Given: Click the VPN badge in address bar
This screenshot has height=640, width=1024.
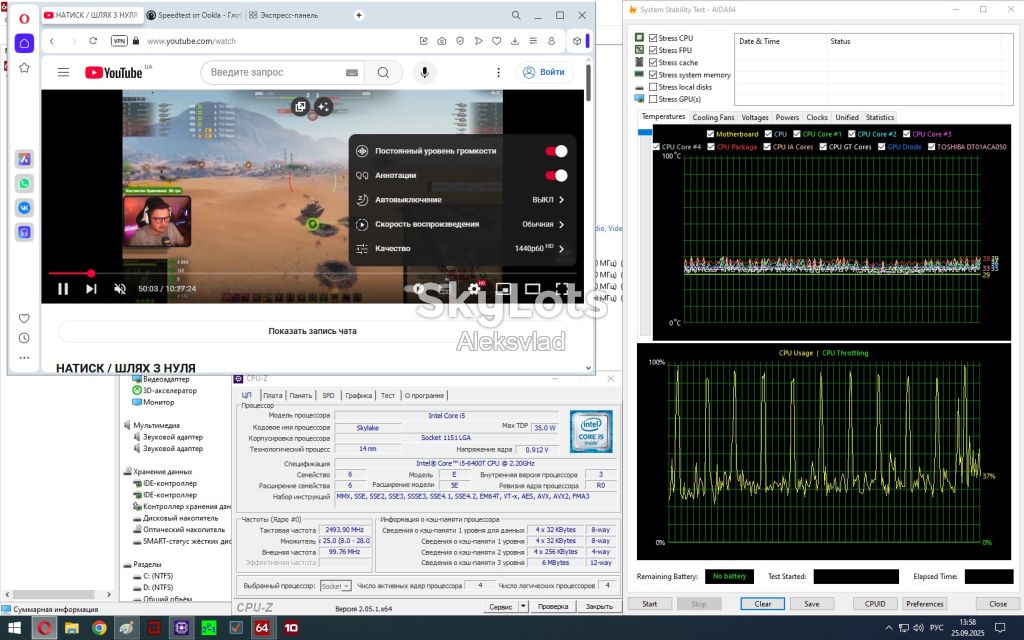Looking at the screenshot, I should coord(119,40).
